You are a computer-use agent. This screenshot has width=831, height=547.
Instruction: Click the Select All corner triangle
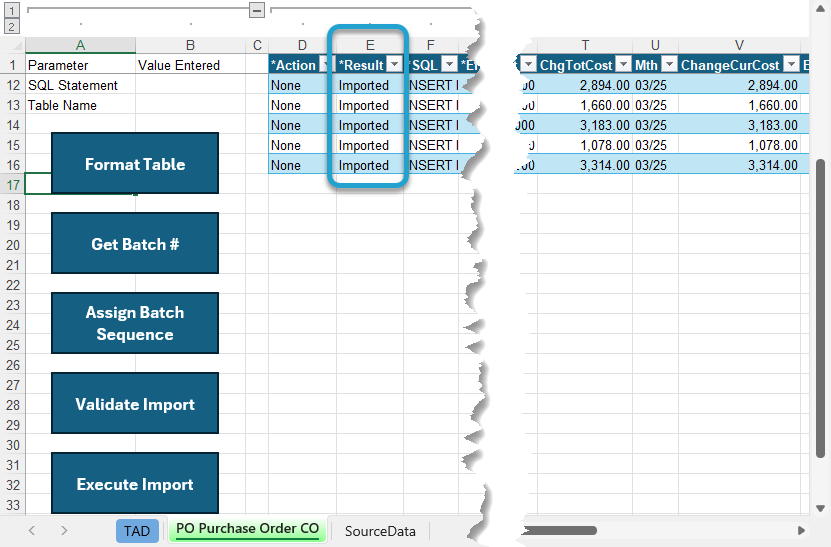point(16,46)
